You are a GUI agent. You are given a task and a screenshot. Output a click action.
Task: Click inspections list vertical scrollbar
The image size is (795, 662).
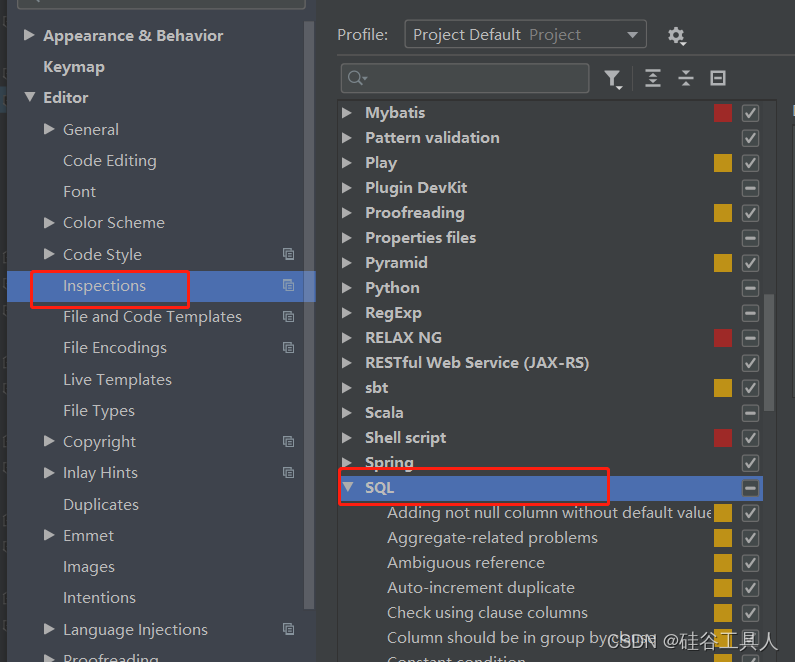[x=769, y=352]
